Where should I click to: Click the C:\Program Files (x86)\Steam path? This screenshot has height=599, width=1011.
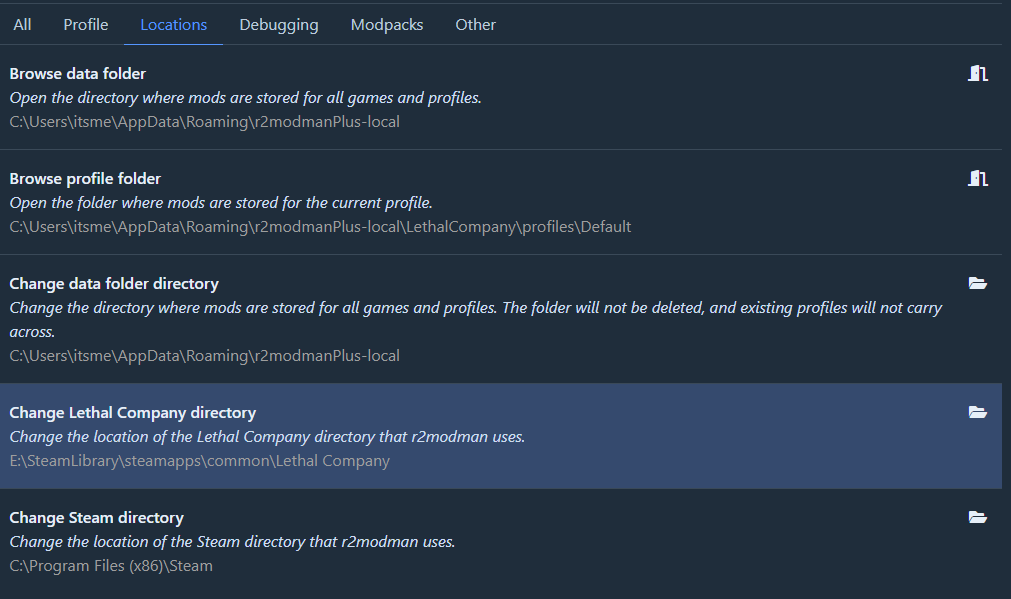pos(111,566)
